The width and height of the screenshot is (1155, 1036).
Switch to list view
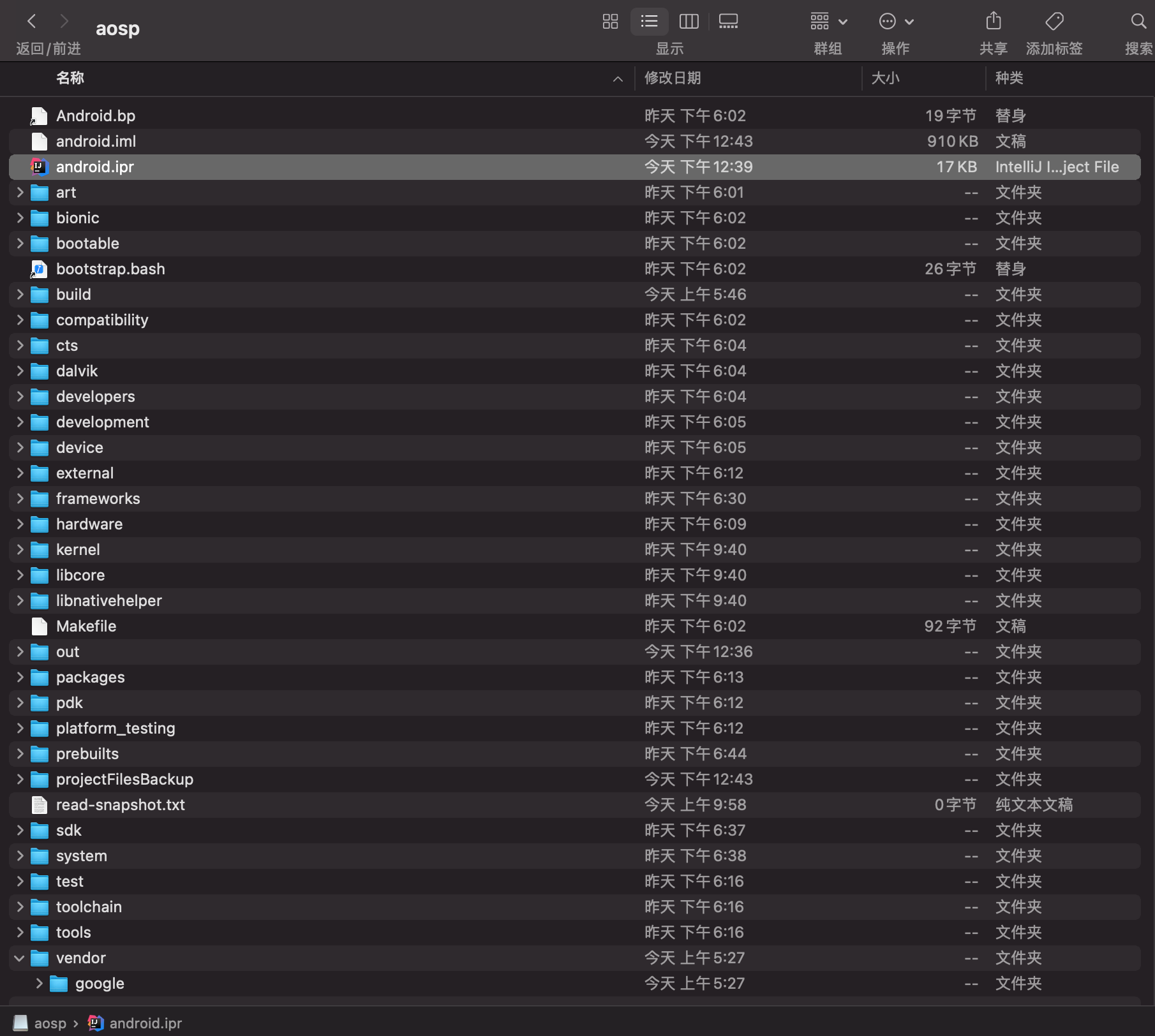649,22
